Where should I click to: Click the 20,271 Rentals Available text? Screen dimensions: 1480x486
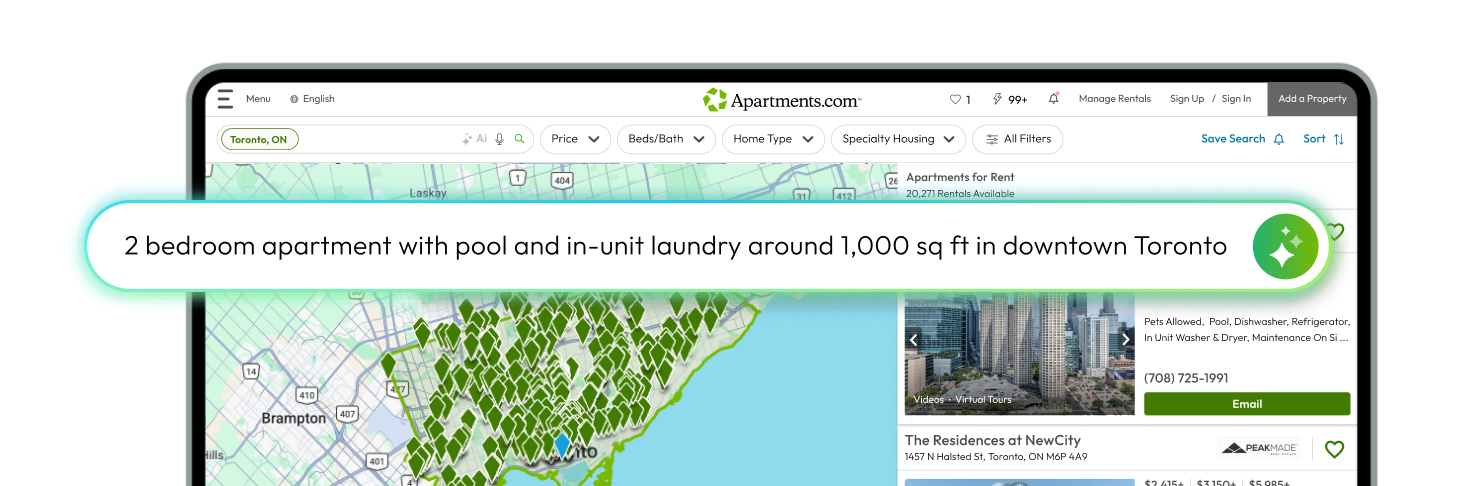tap(960, 193)
